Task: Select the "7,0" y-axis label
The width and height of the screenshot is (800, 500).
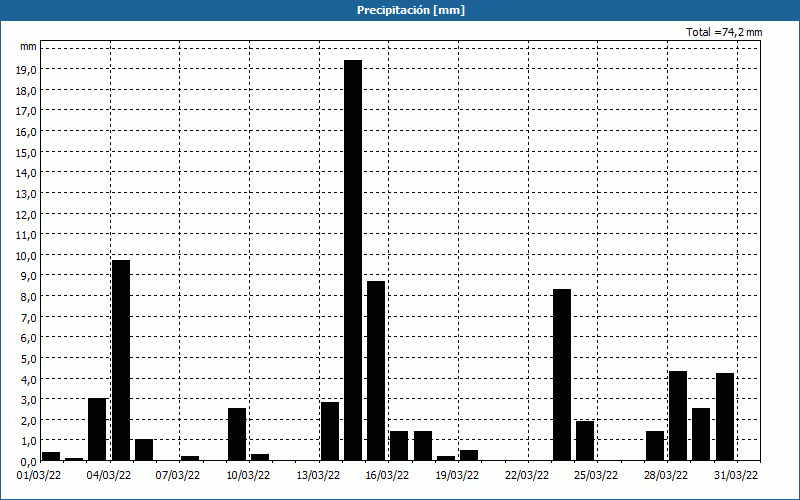Action: (x=28, y=317)
